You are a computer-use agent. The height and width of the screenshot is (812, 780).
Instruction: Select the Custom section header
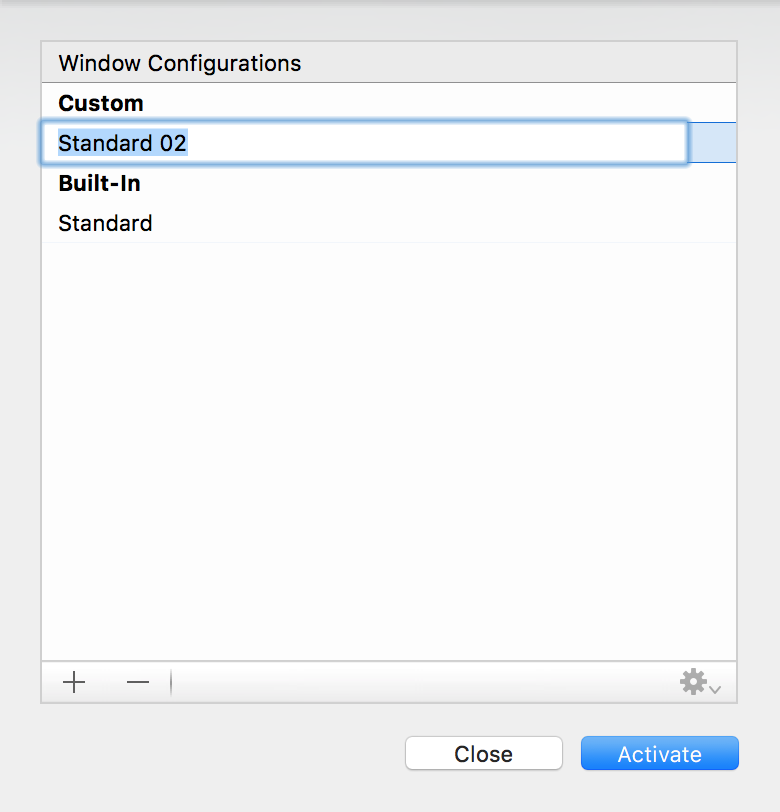[100, 102]
